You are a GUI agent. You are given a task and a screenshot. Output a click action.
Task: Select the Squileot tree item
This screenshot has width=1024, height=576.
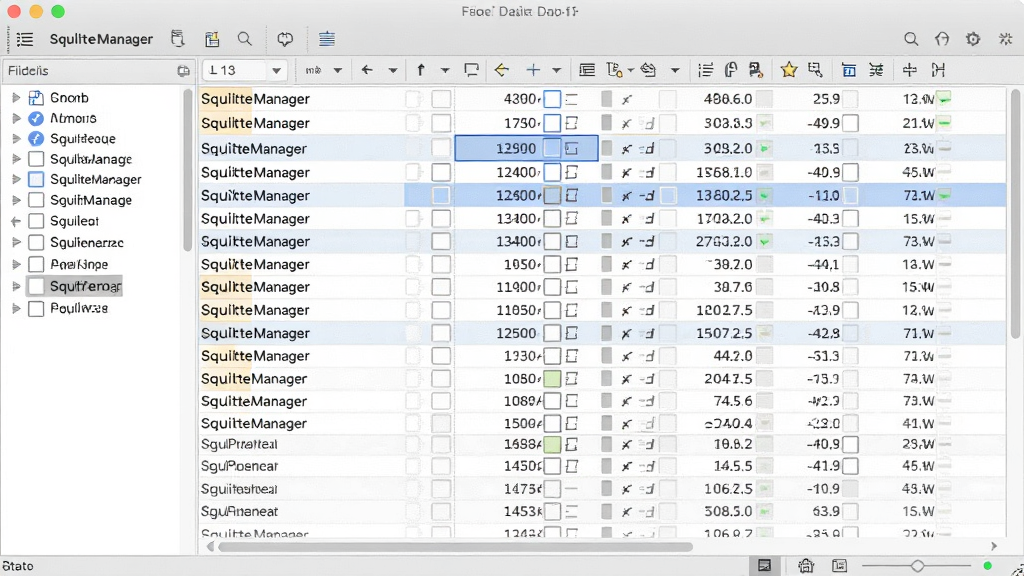tap(74, 221)
